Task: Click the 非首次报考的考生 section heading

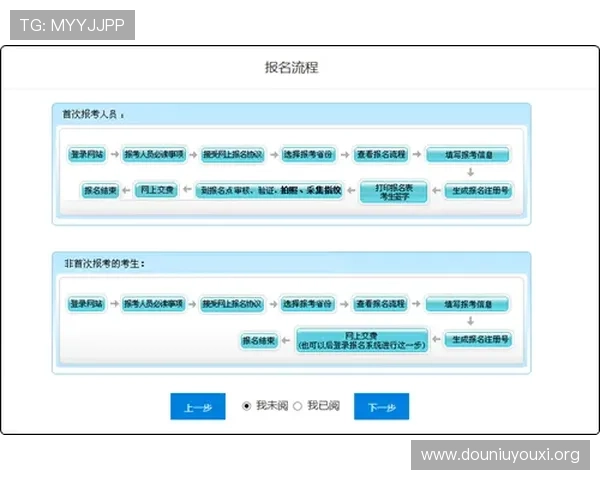Action: tap(105, 263)
